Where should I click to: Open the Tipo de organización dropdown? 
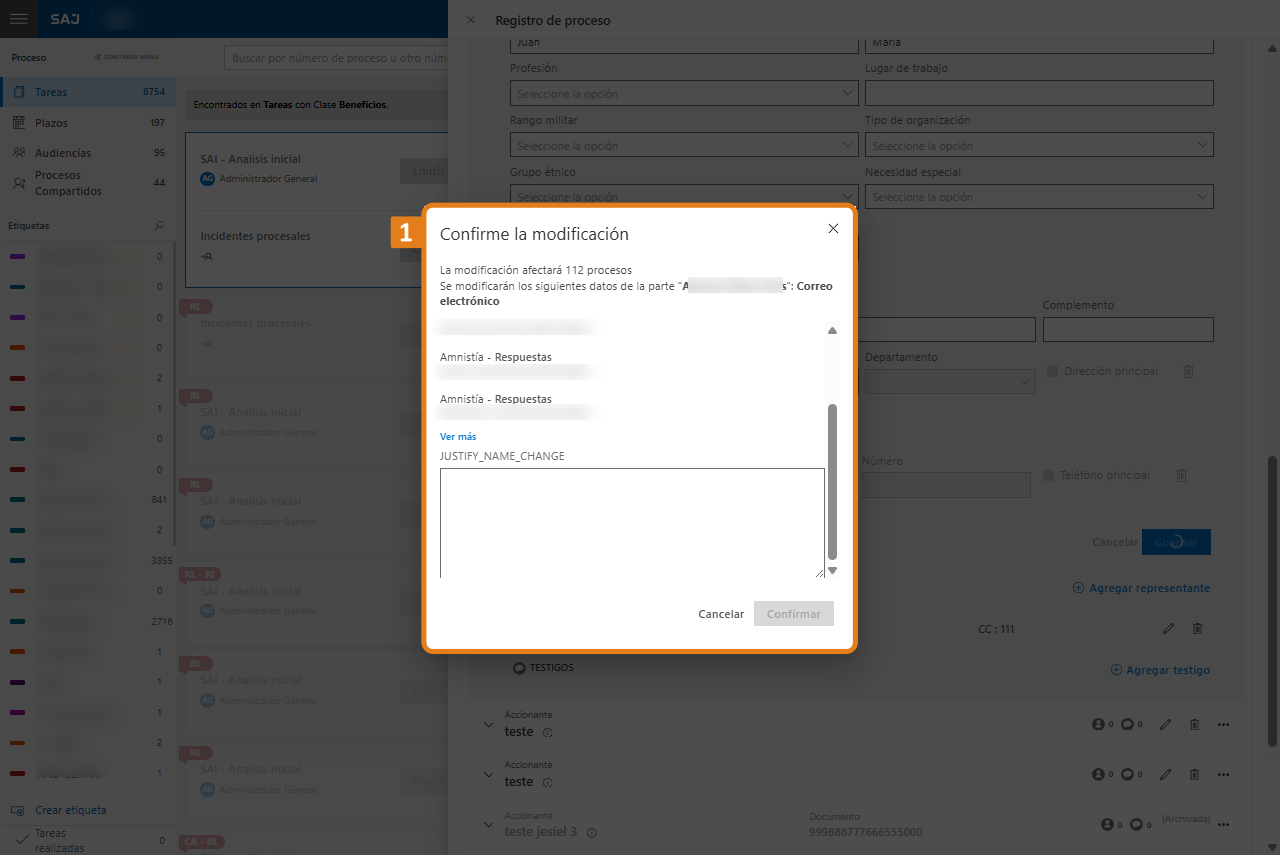[1038, 145]
